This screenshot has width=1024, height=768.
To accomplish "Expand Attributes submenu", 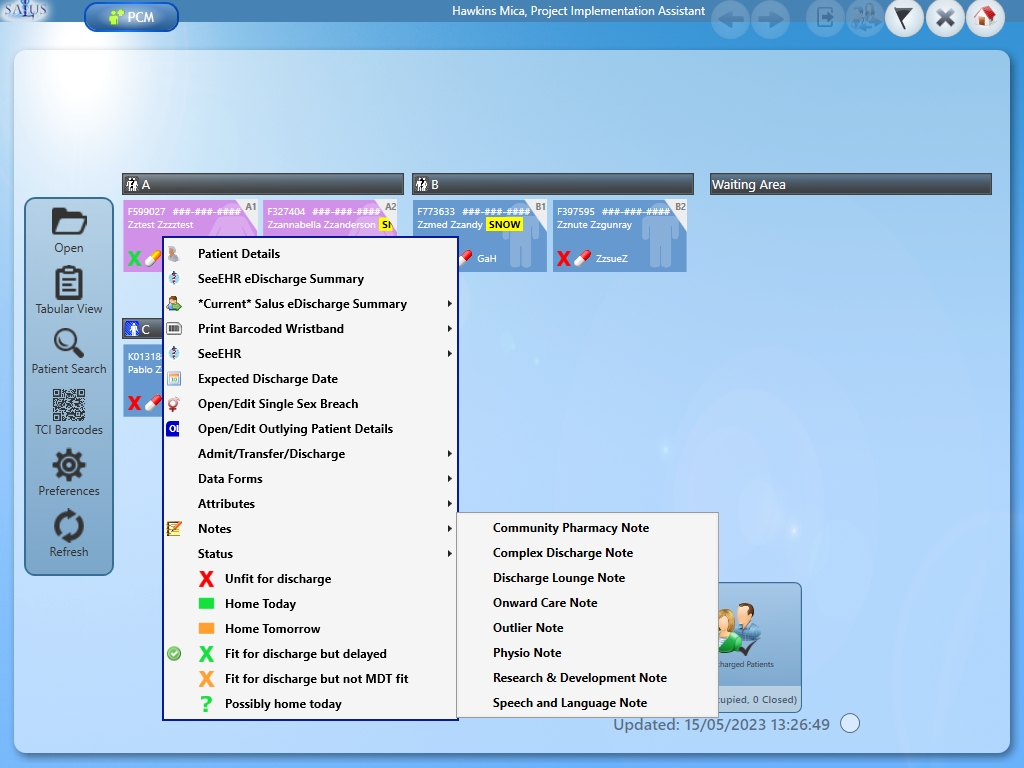I will point(449,504).
